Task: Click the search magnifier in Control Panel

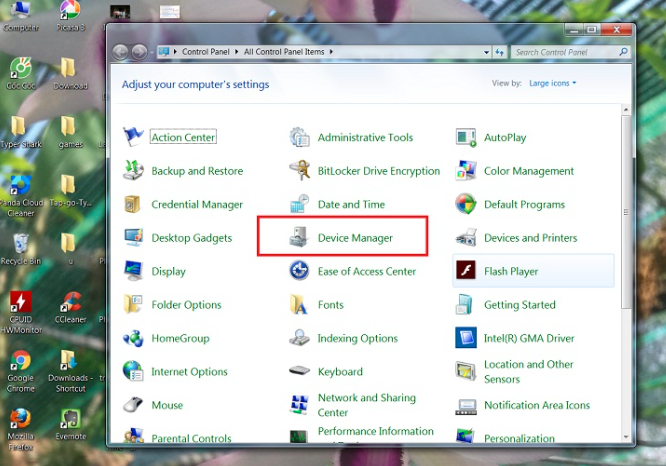Action: click(624, 52)
